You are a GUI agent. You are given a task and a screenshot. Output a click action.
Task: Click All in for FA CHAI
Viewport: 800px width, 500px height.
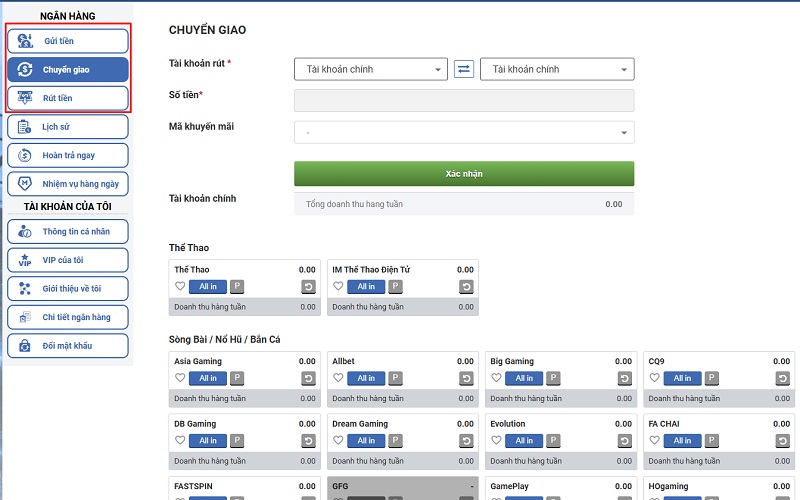point(682,441)
